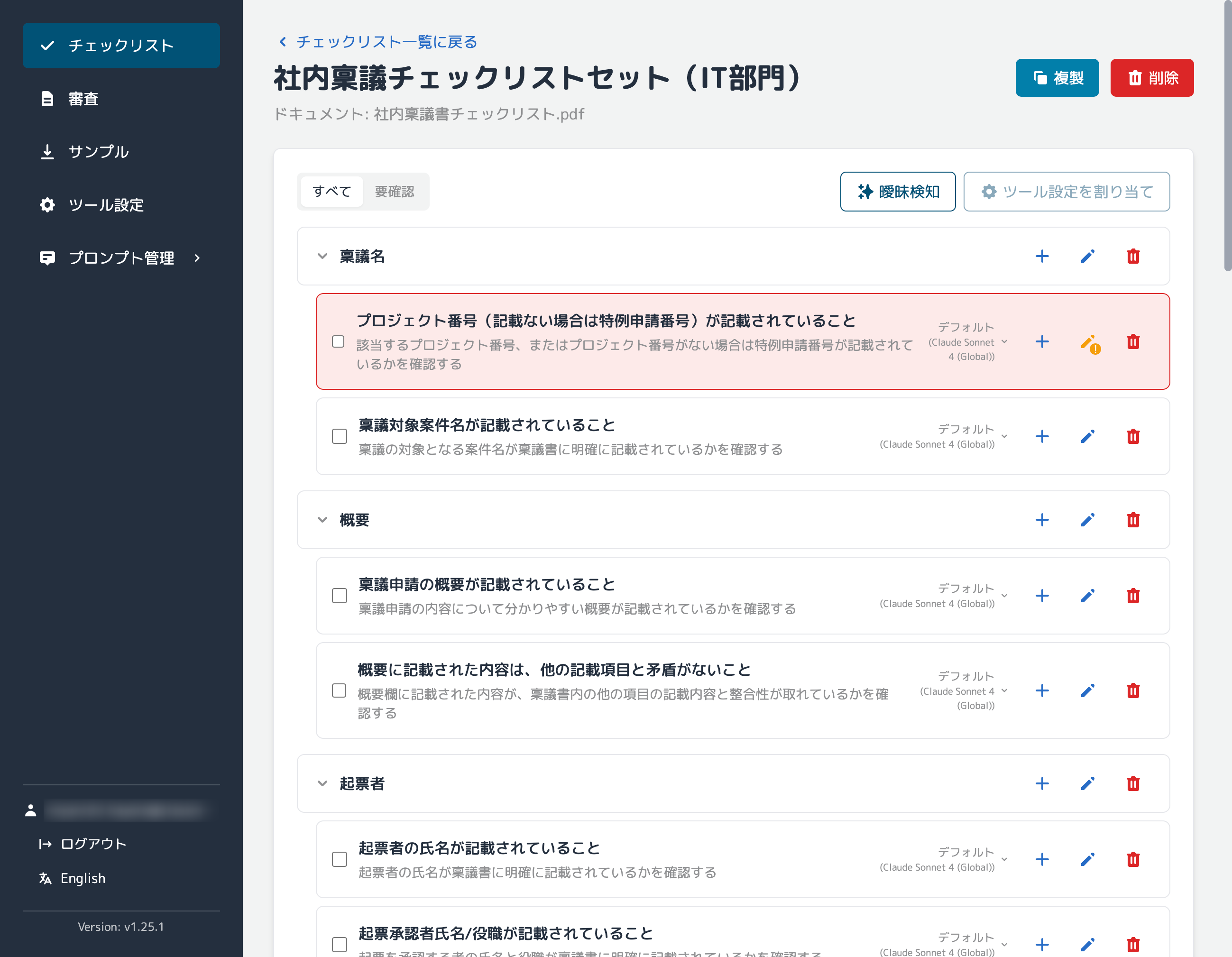Delete the 起票者の氏名 check item
This screenshot has height=957, width=1232.
tap(1133, 859)
